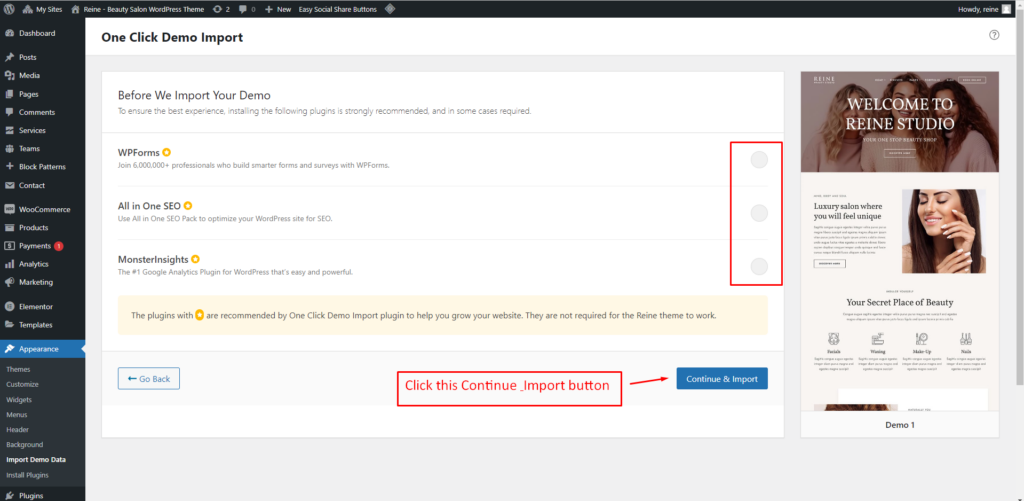Click the updates counter icon in admin bar
Viewport: 1024px width, 501px height.
tap(217, 9)
